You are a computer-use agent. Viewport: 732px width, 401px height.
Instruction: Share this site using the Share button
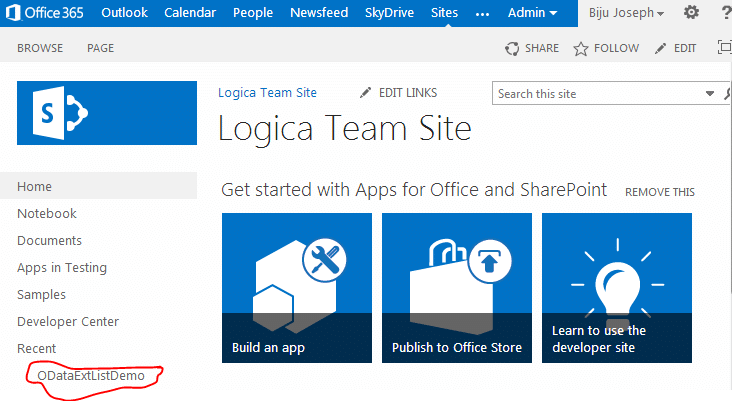point(532,48)
